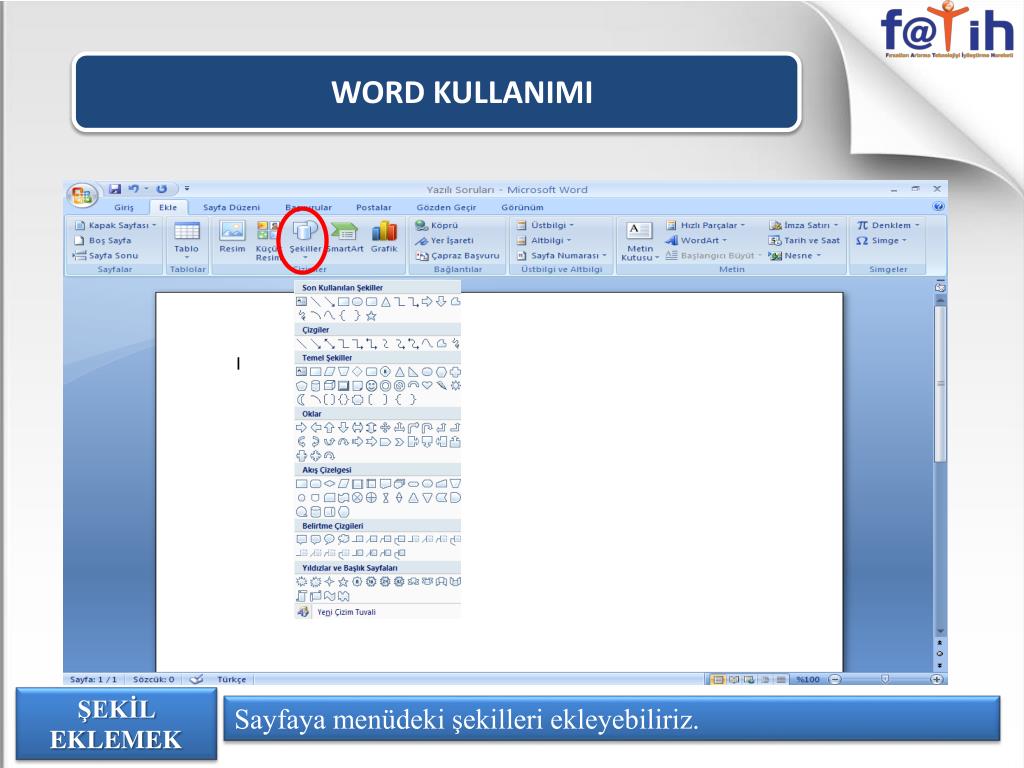Click Sözcük: 0 word count

coord(153,679)
